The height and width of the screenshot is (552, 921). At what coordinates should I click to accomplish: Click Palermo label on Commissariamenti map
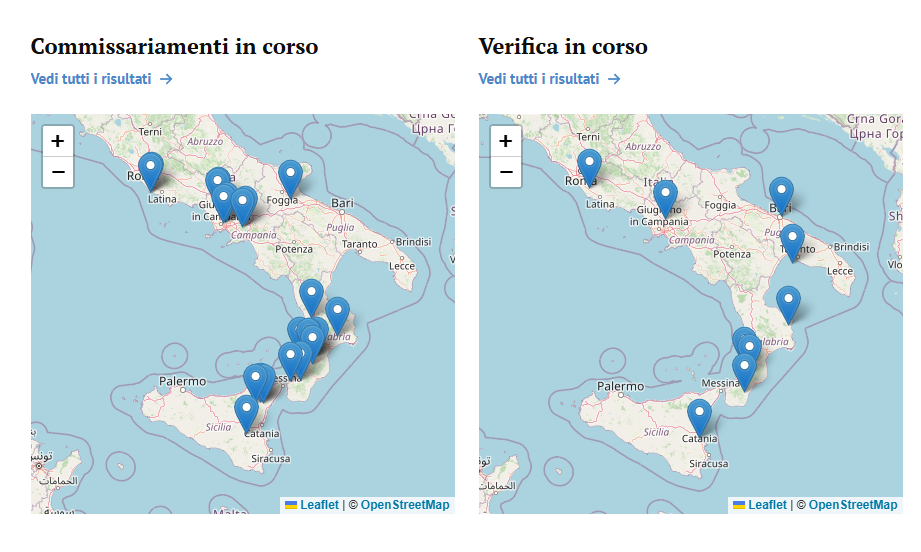pyautogui.click(x=183, y=381)
